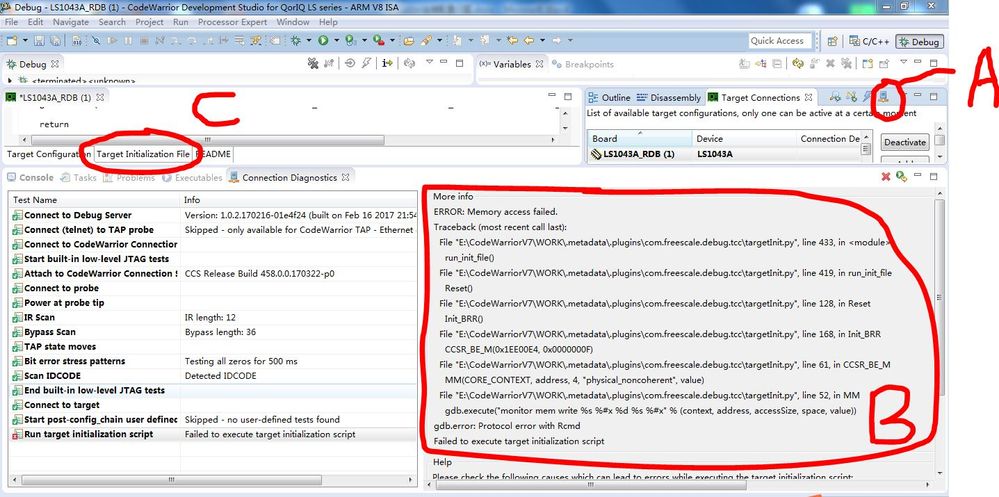Click the Resume execution icon

(112, 40)
